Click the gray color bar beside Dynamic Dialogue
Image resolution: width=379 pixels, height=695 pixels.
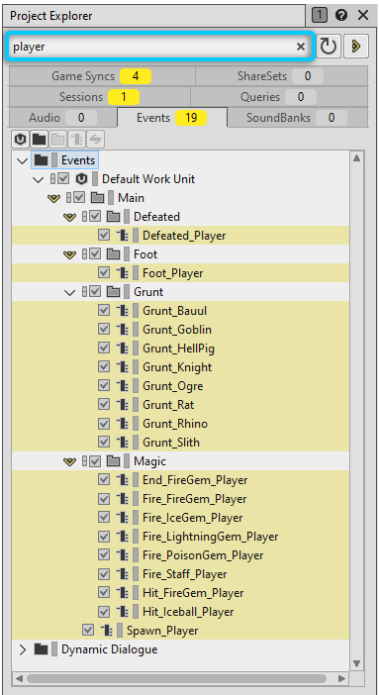55,650
